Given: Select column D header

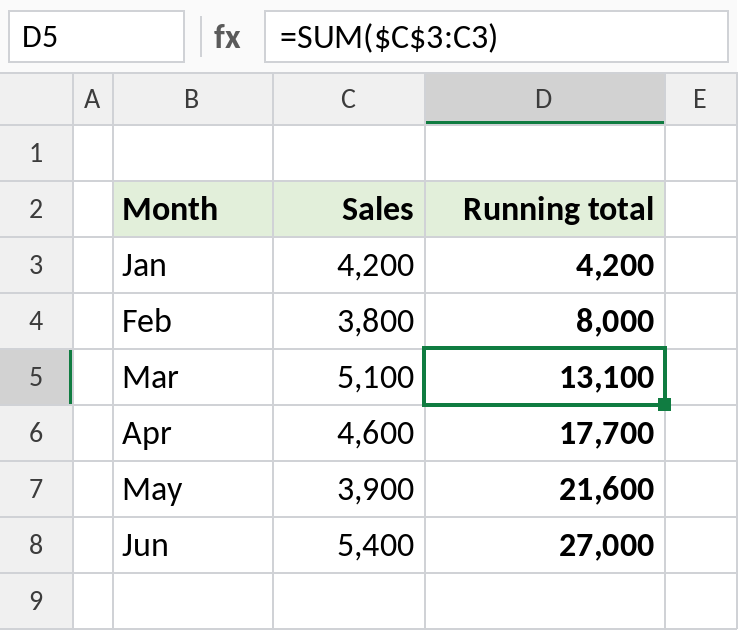Looking at the screenshot, I should point(545,99).
